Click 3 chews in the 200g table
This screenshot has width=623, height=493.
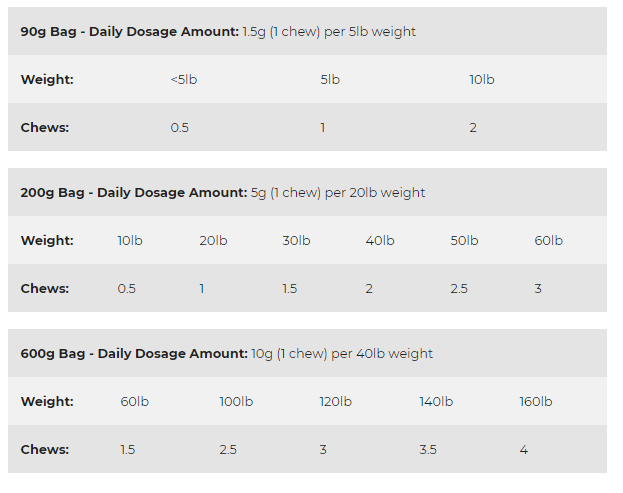538,289
